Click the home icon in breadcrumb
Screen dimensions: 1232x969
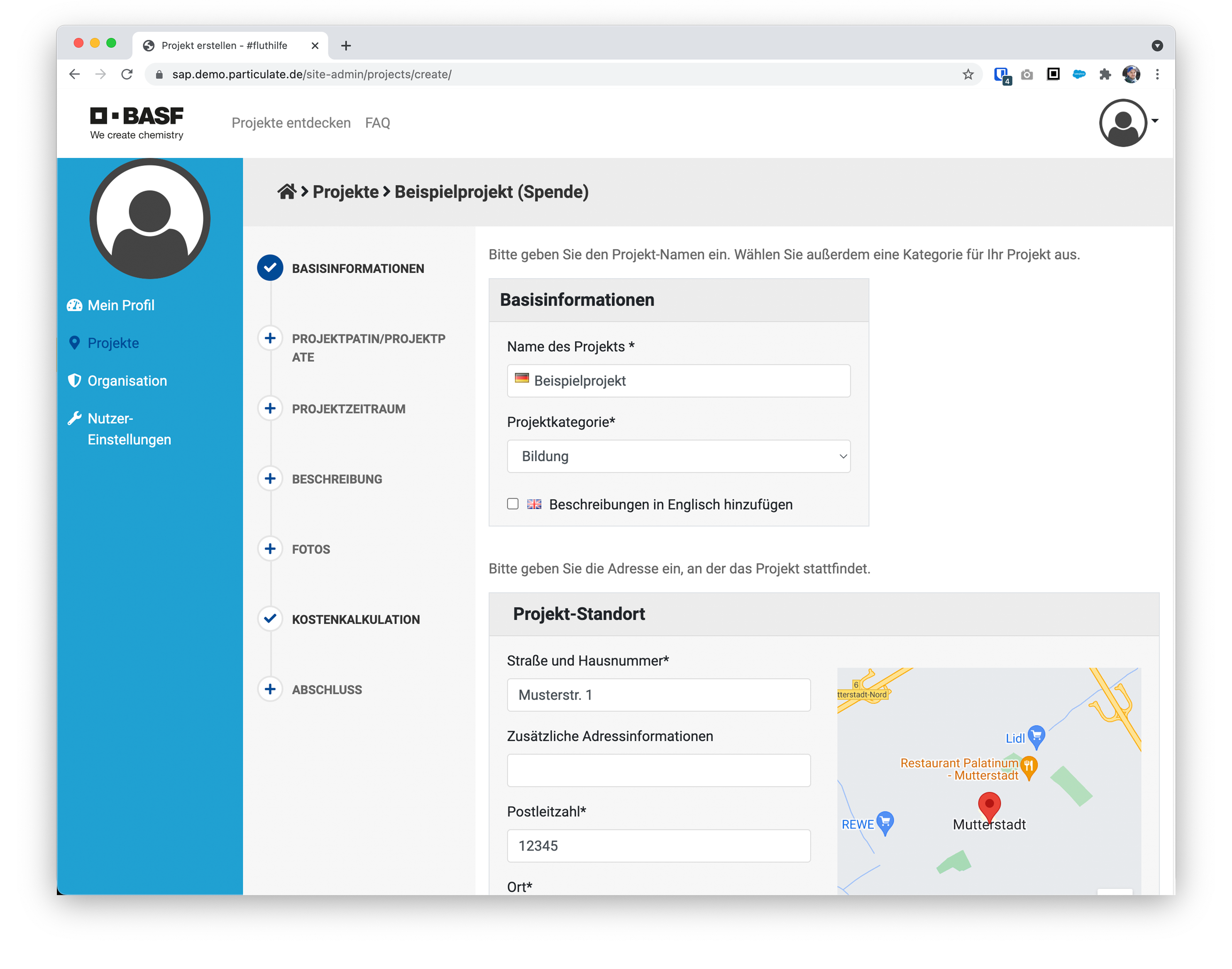(287, 192)
